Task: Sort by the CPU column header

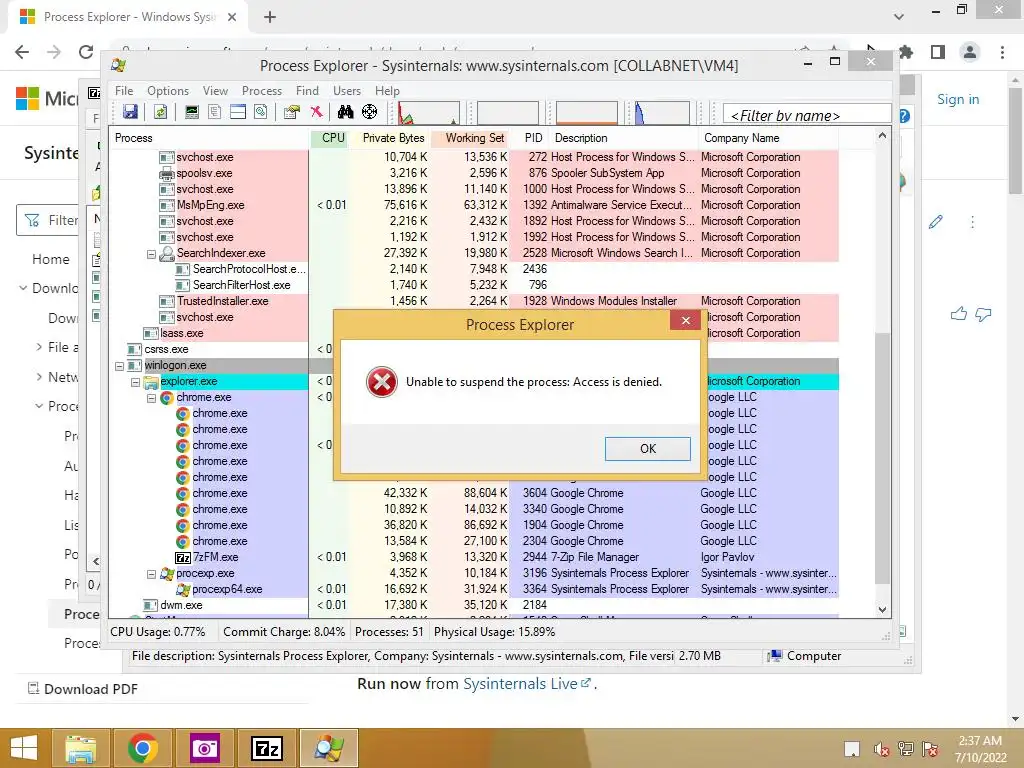Action: 330,138
